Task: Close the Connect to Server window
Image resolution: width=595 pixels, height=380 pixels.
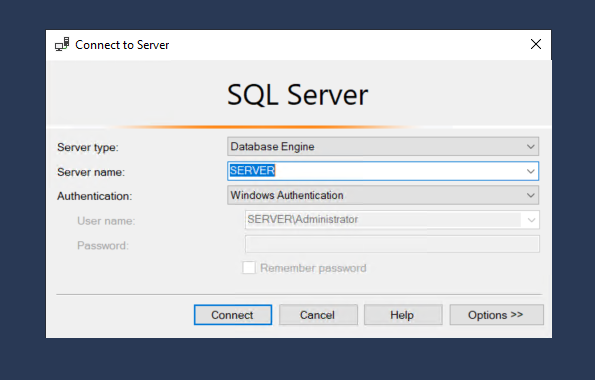Action: tap(536, 44)
